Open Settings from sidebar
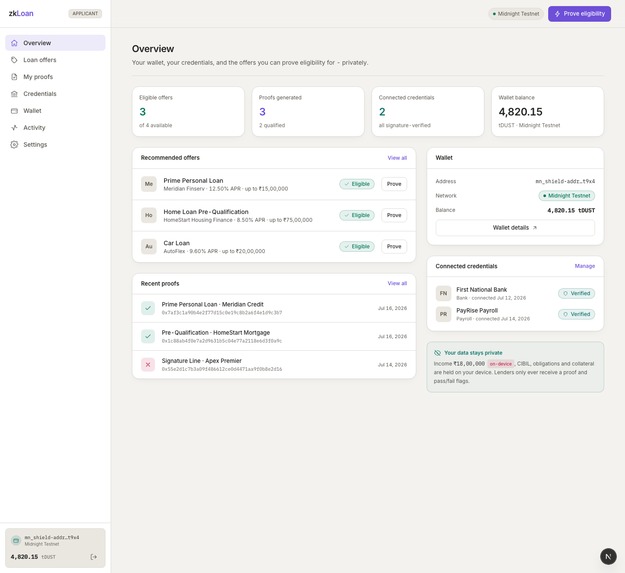The image size is (625, 573). point(55,145)
